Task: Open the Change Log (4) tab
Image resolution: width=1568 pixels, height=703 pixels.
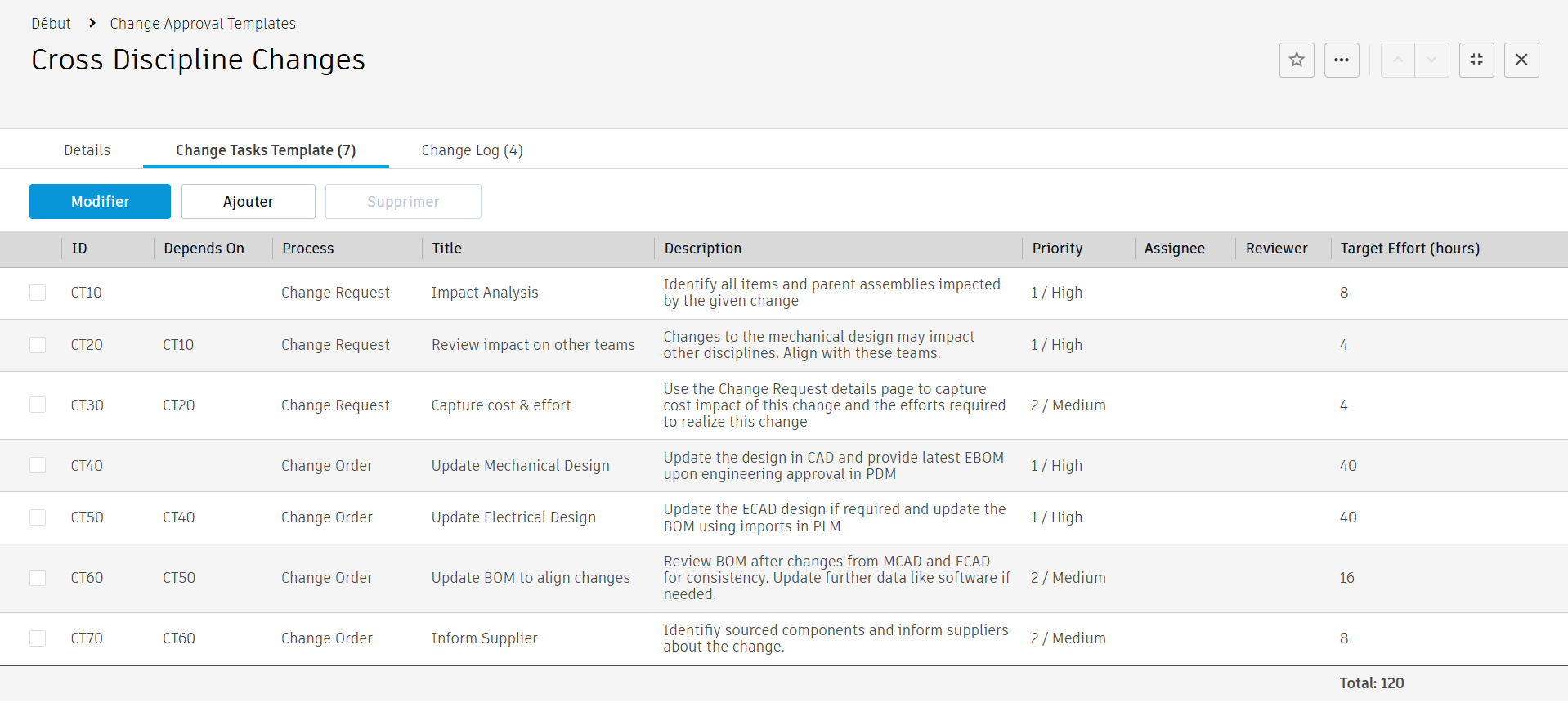Action: tap(472, 150)
